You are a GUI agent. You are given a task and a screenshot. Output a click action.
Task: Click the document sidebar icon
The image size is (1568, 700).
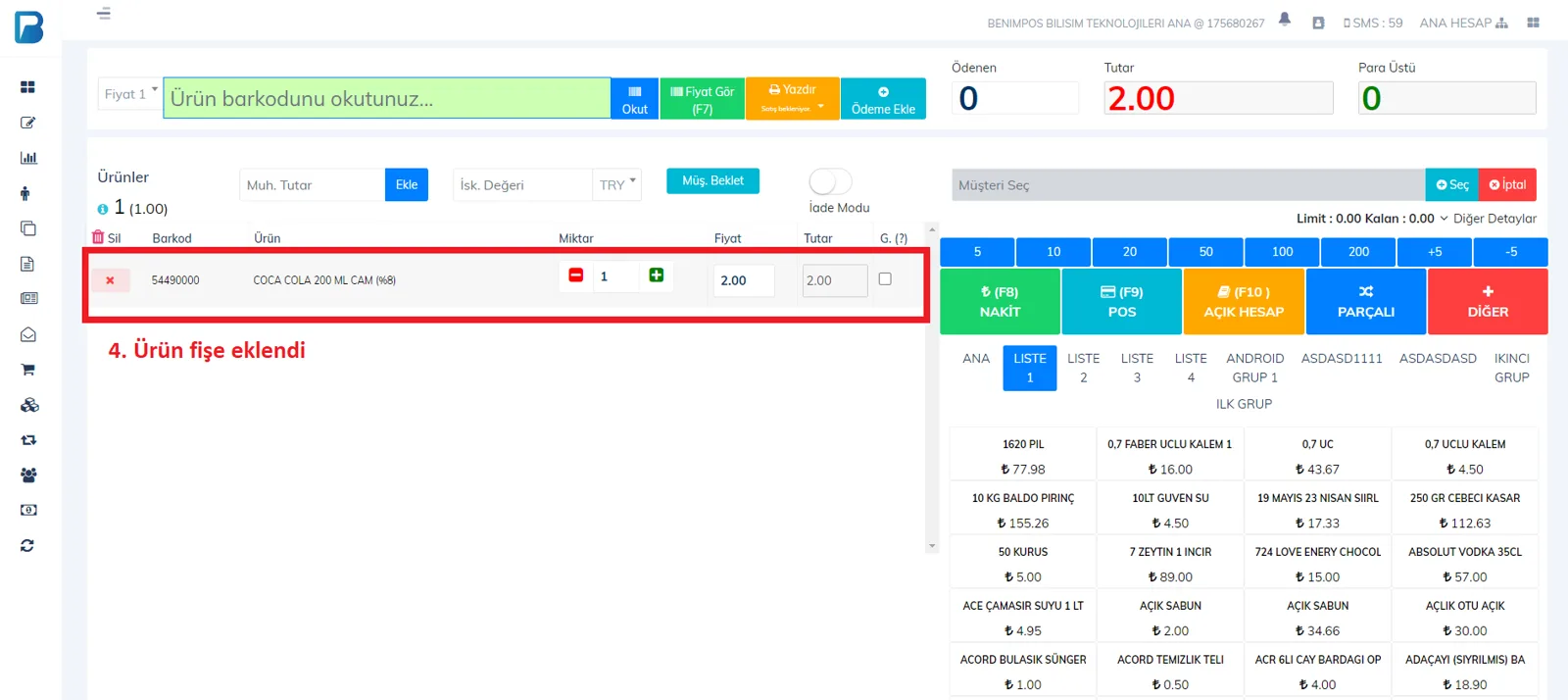point(27,264)
